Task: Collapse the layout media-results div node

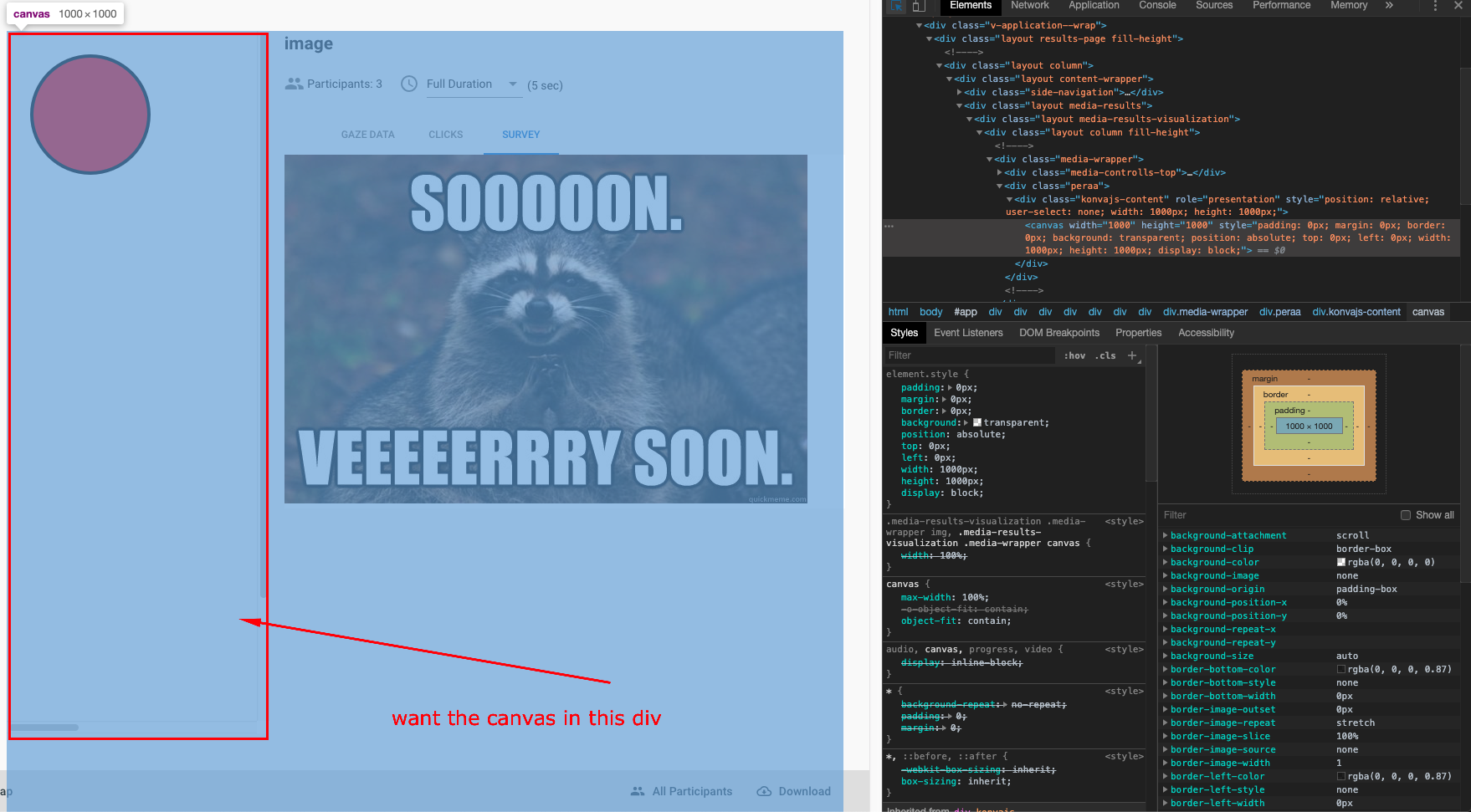Action: click(959, 105)
